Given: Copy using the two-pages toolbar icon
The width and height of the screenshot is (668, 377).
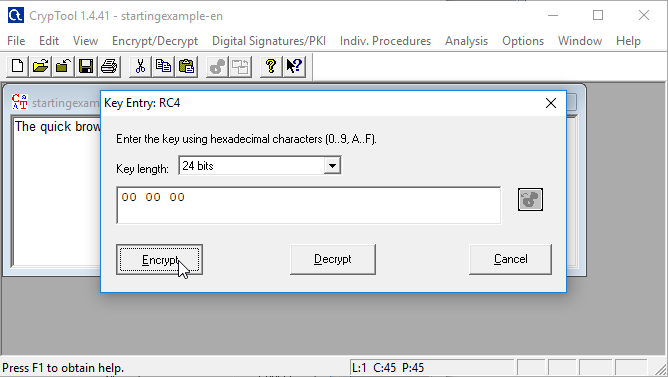Looking at the screenshot, I should 163,66.
